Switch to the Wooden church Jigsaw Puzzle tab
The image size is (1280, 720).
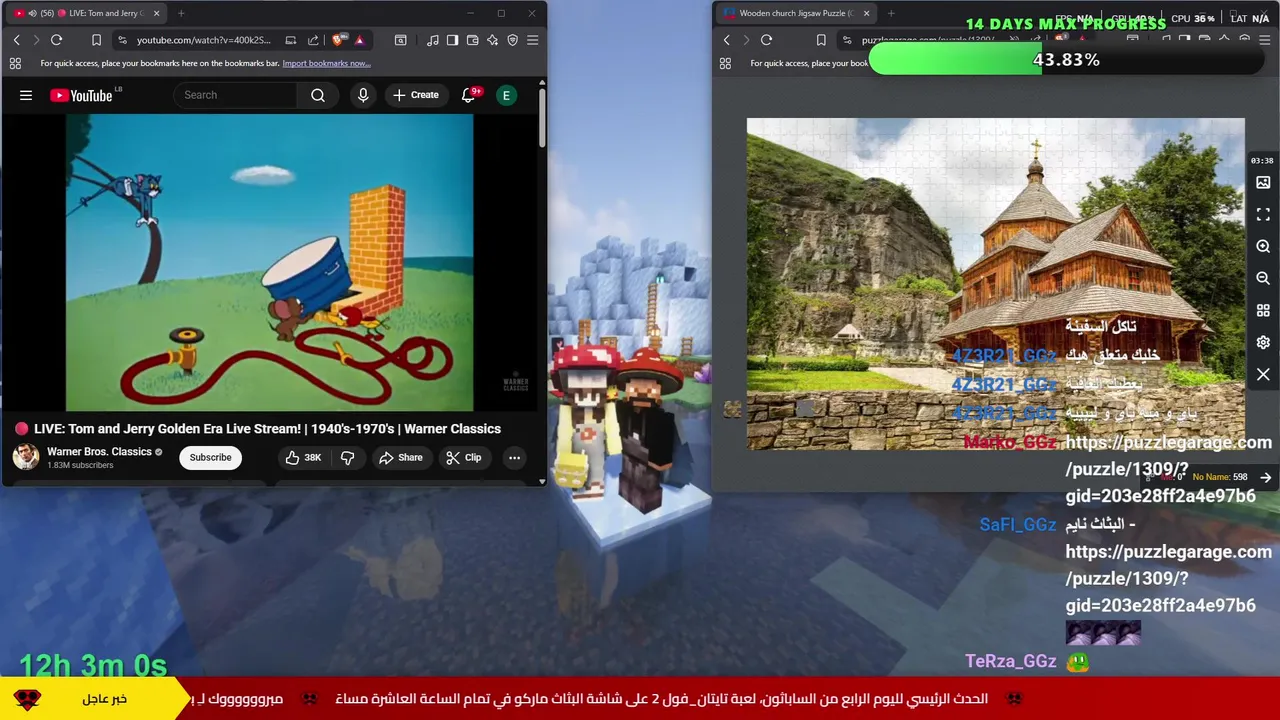point(797,13)
